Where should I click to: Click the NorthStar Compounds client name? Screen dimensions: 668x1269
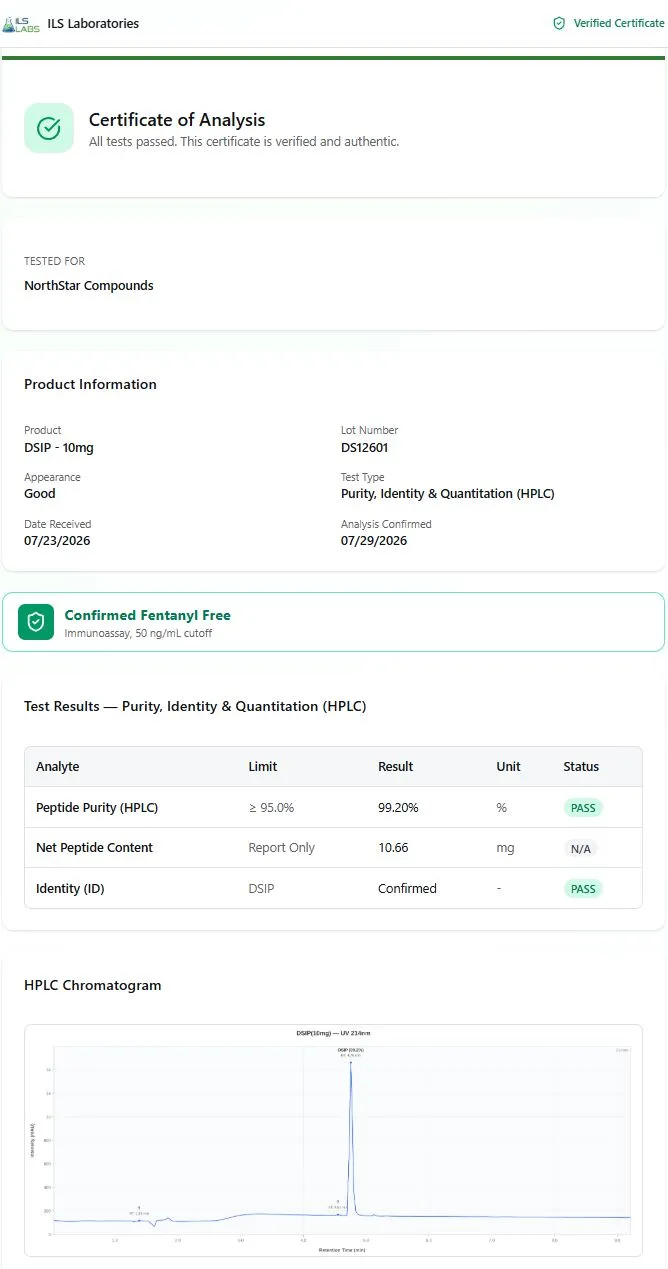pyautogui.click(x=89, y=286)
